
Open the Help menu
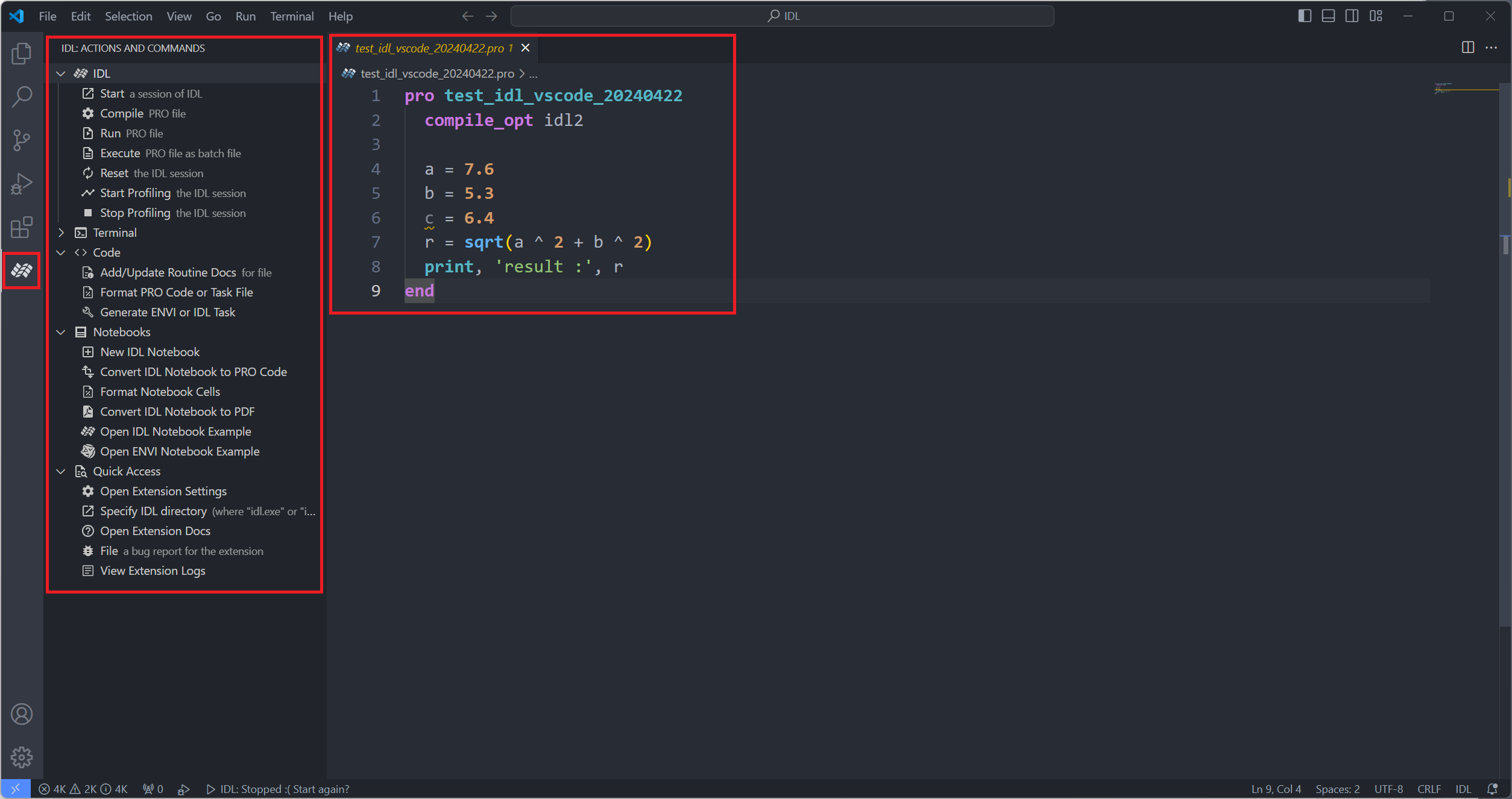(341, 16)
